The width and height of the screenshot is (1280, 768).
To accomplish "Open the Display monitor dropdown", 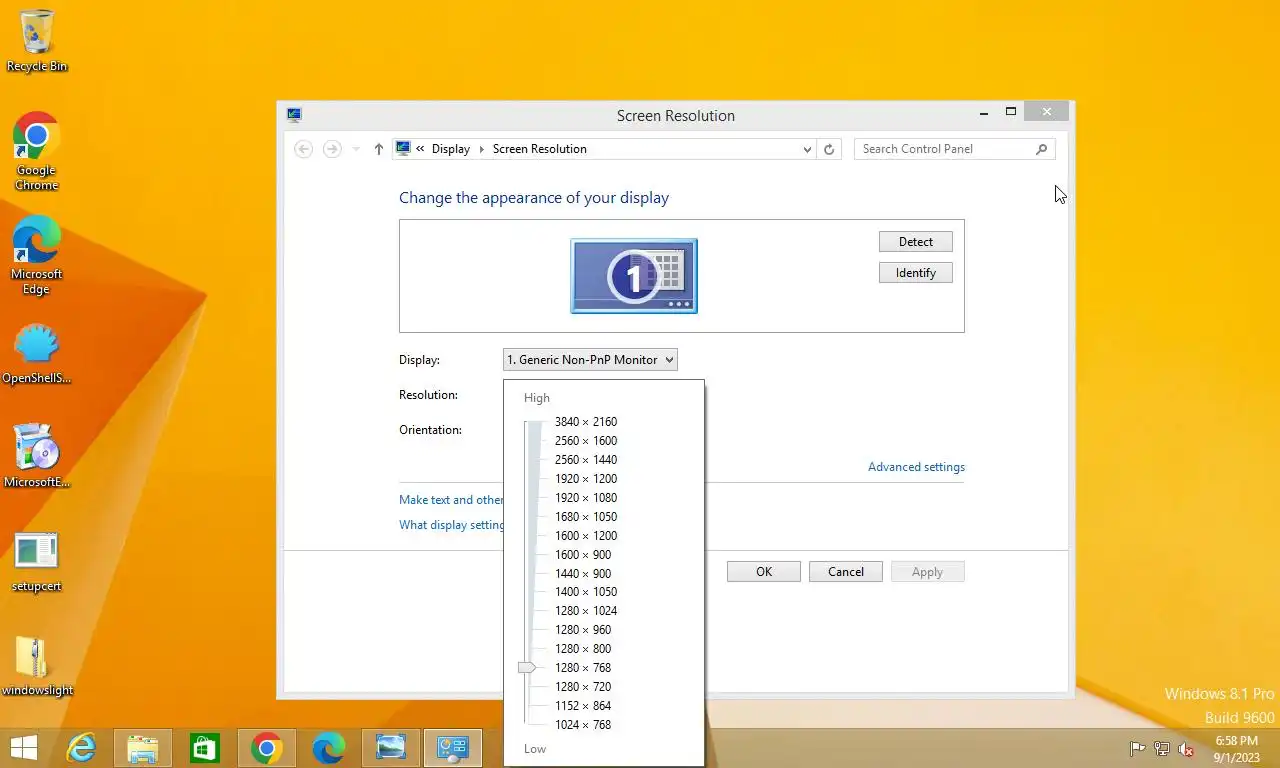I will click(590, 360).
